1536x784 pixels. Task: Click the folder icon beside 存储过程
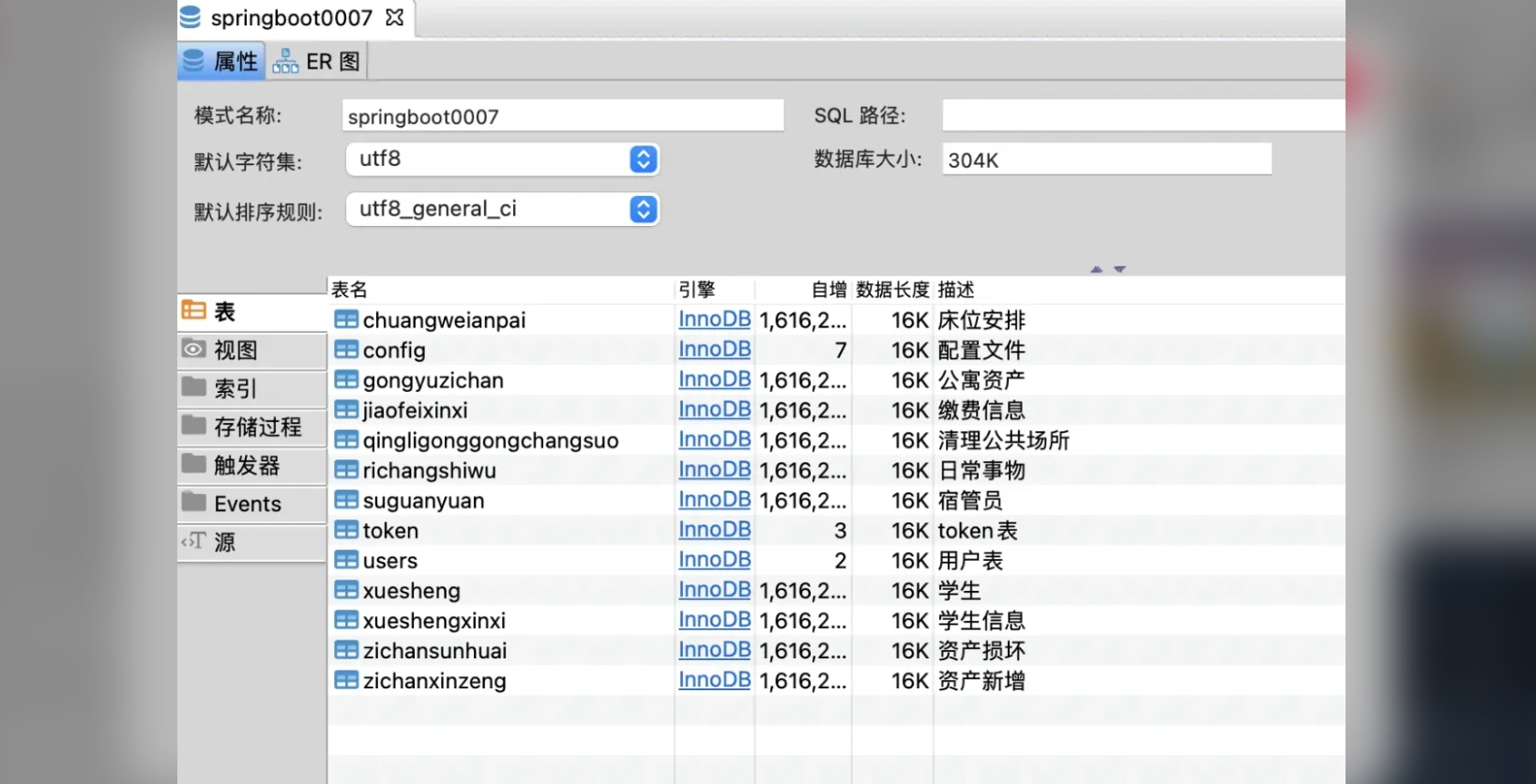tap(194, 425)
